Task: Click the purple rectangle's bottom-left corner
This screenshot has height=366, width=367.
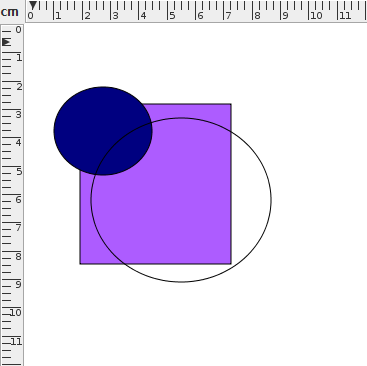Action: click(80, 264)
